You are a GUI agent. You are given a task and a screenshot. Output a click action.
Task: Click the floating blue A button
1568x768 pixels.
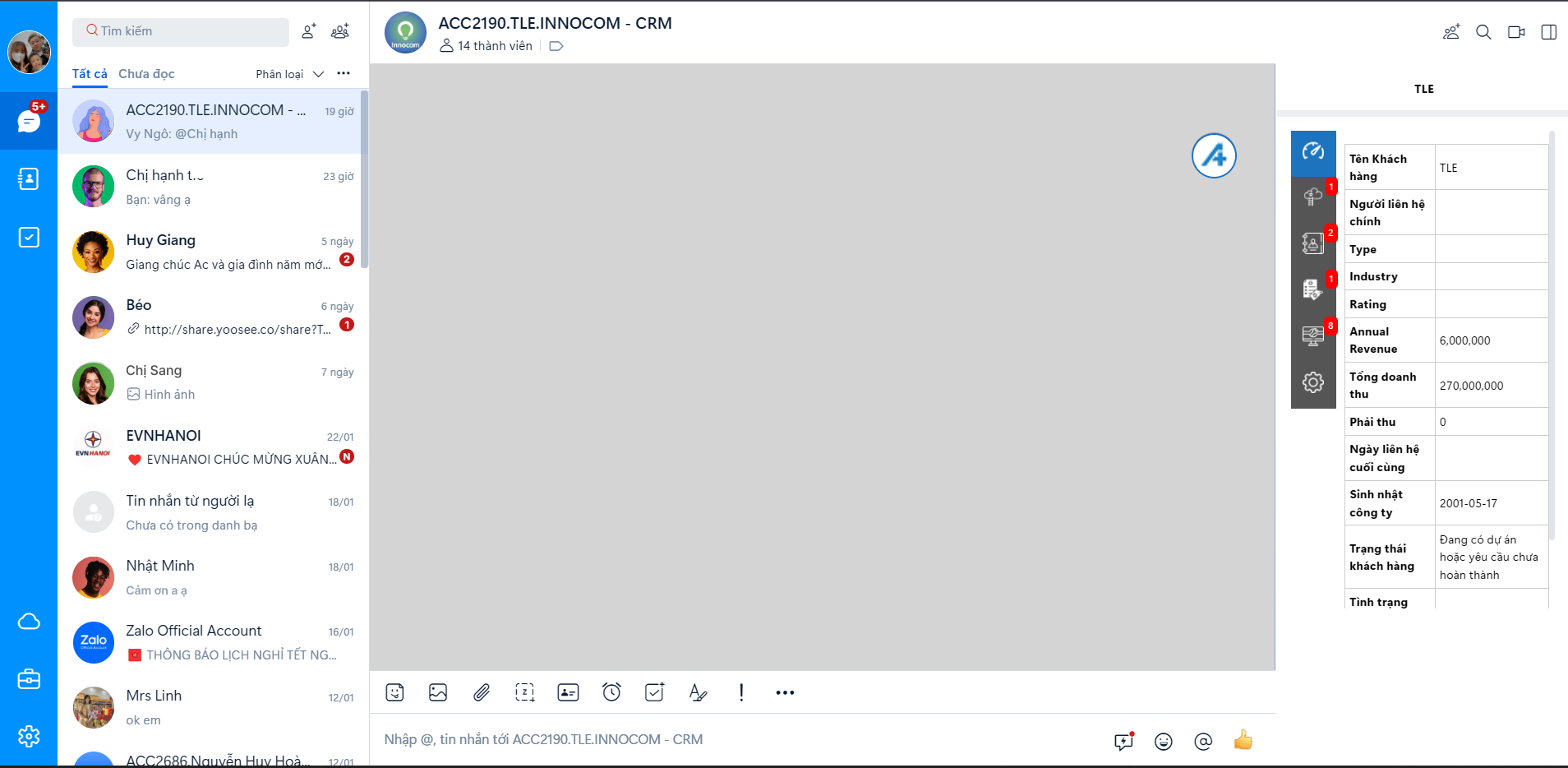pyautogui.click(x=1214, y=155)
